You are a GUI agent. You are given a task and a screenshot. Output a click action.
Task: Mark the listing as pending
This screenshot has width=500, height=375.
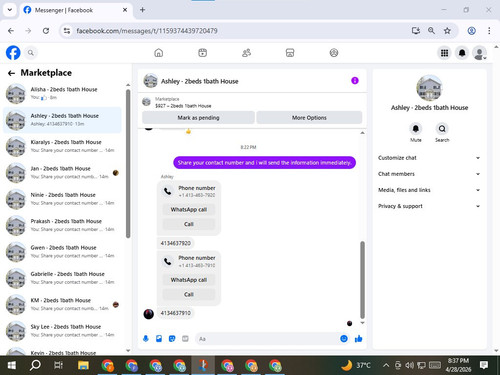click(198, 117)
